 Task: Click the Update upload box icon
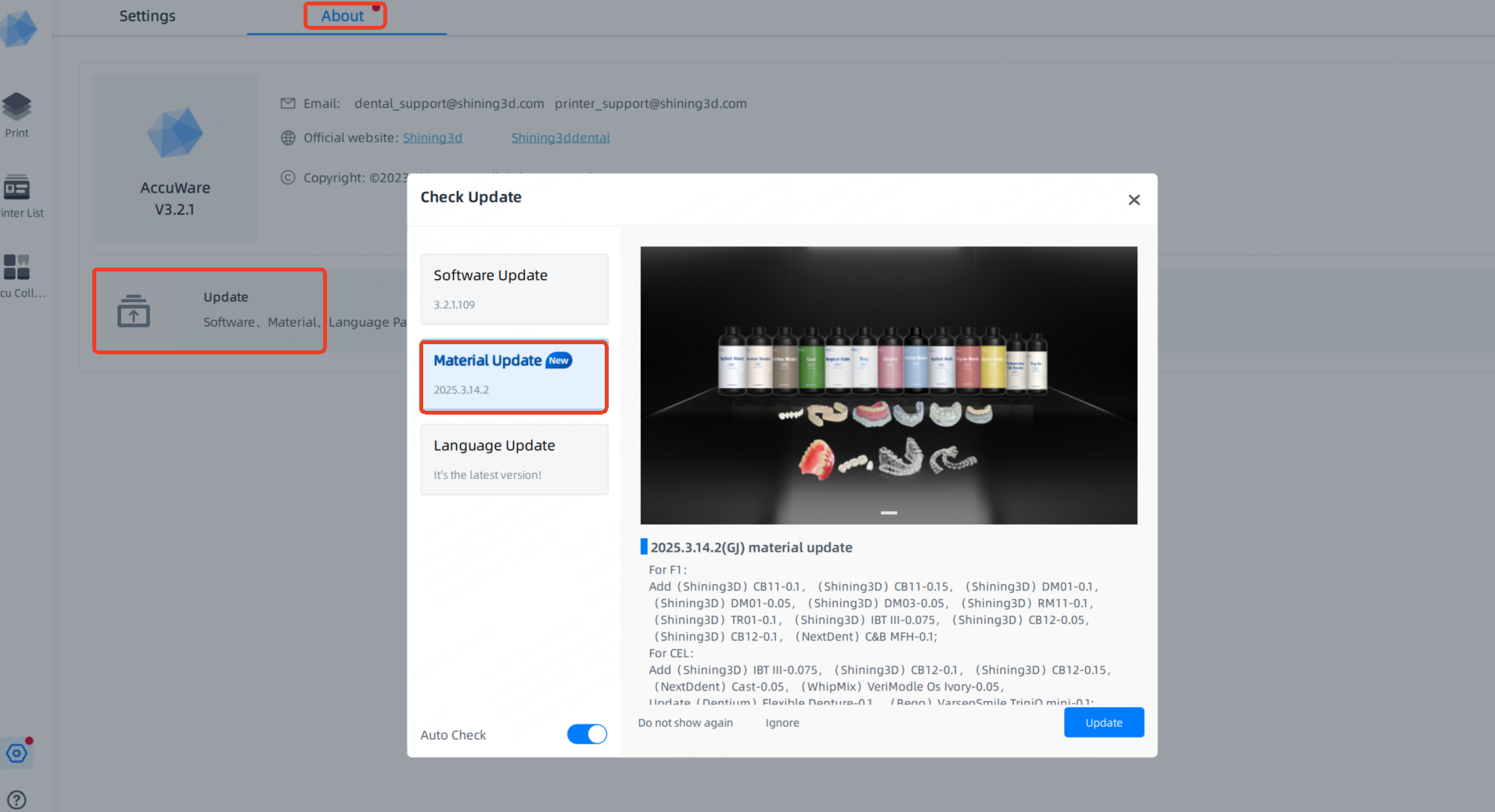click(134, 311)
